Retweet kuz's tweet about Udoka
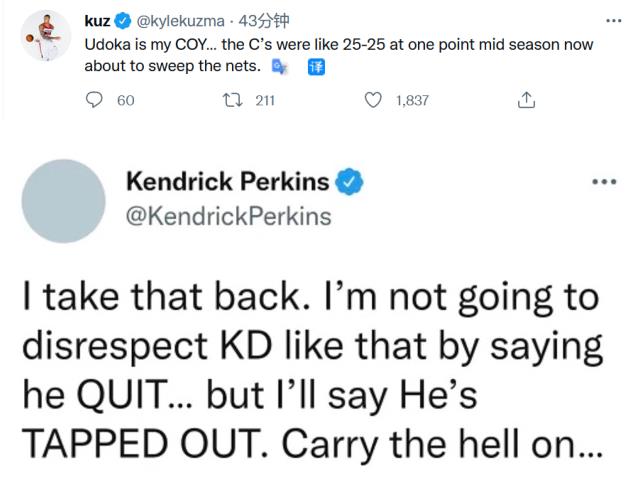 tap(232, 100)
